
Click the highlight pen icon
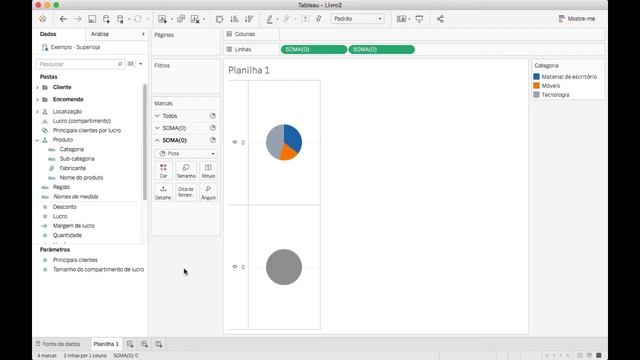pos(270,19)
